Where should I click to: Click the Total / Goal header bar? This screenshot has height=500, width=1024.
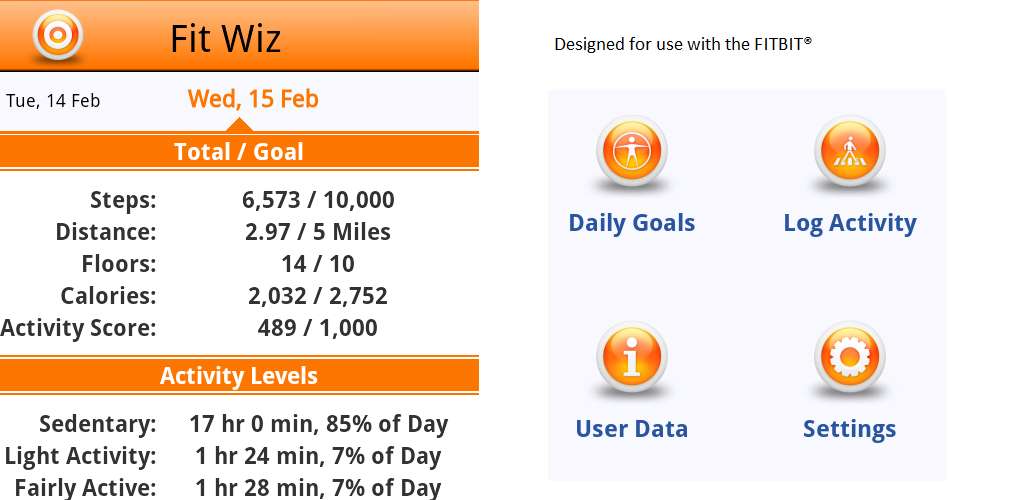click(239, 152)
